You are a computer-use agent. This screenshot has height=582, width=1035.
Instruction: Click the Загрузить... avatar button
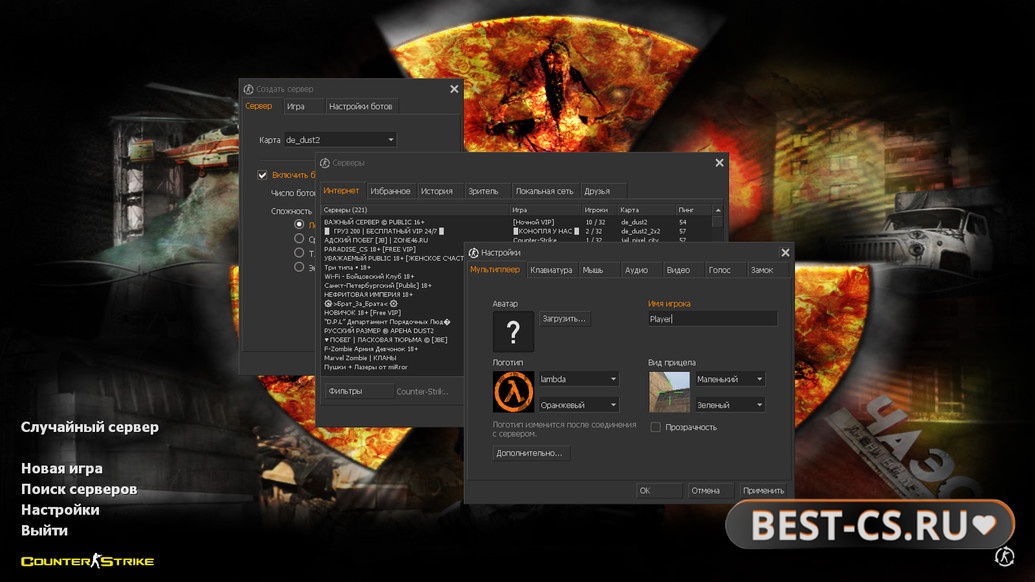click(x=564, y=319)
